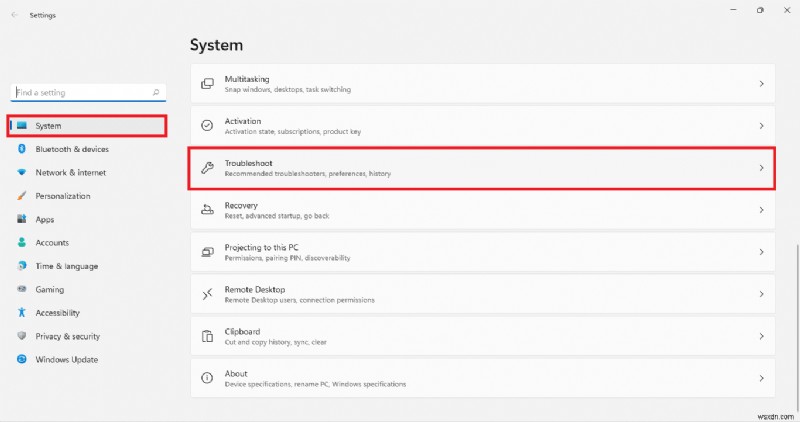This screenshot has height=422, width=800.
Task: Focus the Find a setting search box
Action: click(x=80, y=92)
